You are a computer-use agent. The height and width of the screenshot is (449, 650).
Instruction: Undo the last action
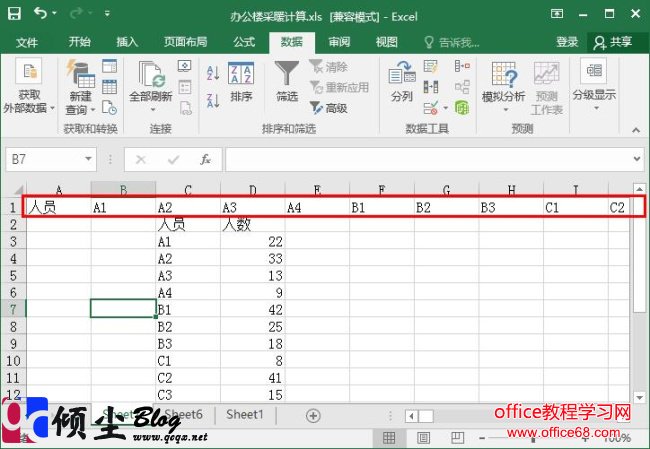click(x=41, y=13)
